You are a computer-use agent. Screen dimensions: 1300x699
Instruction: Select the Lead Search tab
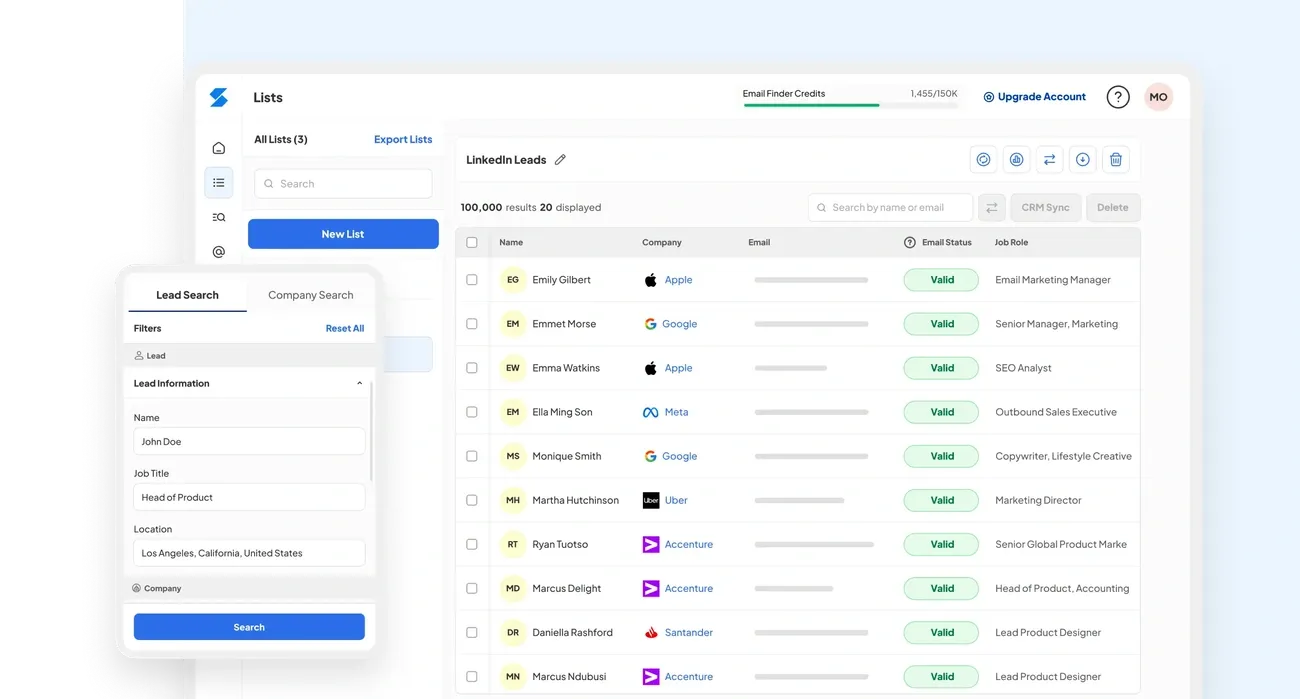(187, 295)
